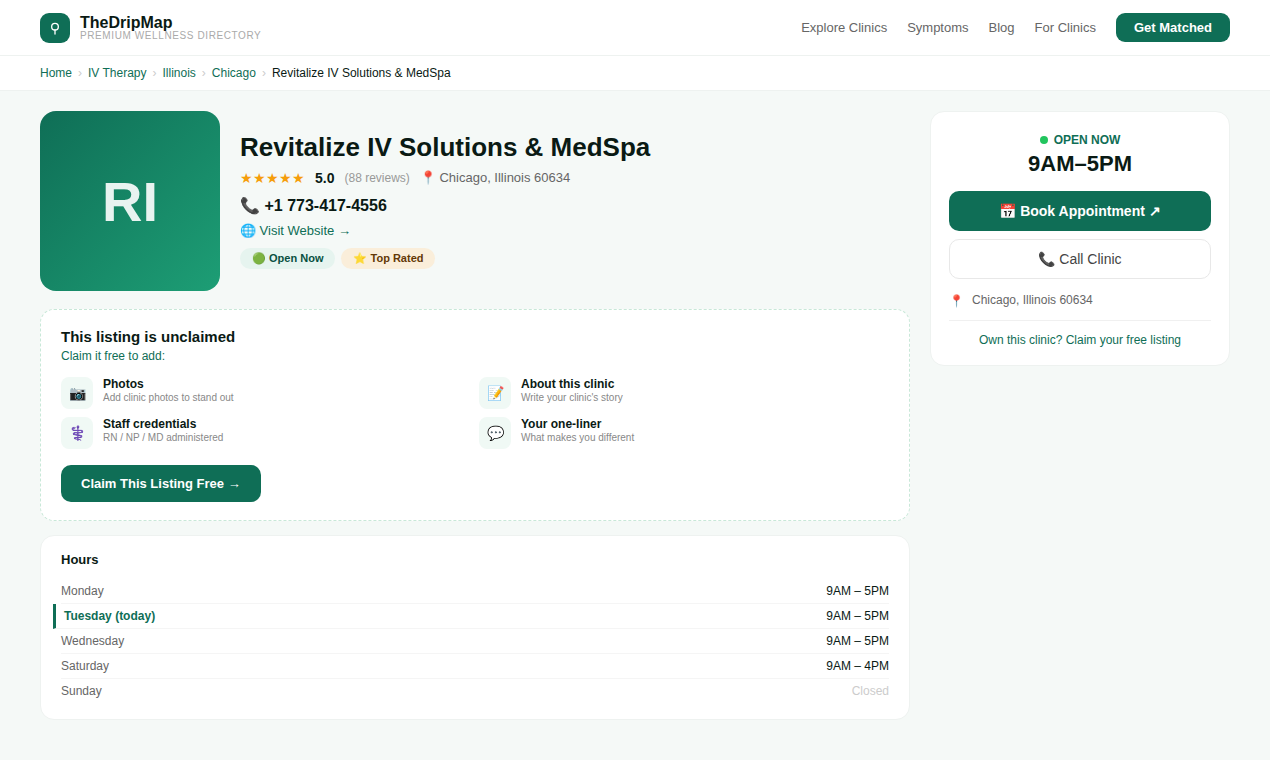Click the Call Clinic button
The height and width of the screenshot is (760, 1270).
coord(1080,259)
